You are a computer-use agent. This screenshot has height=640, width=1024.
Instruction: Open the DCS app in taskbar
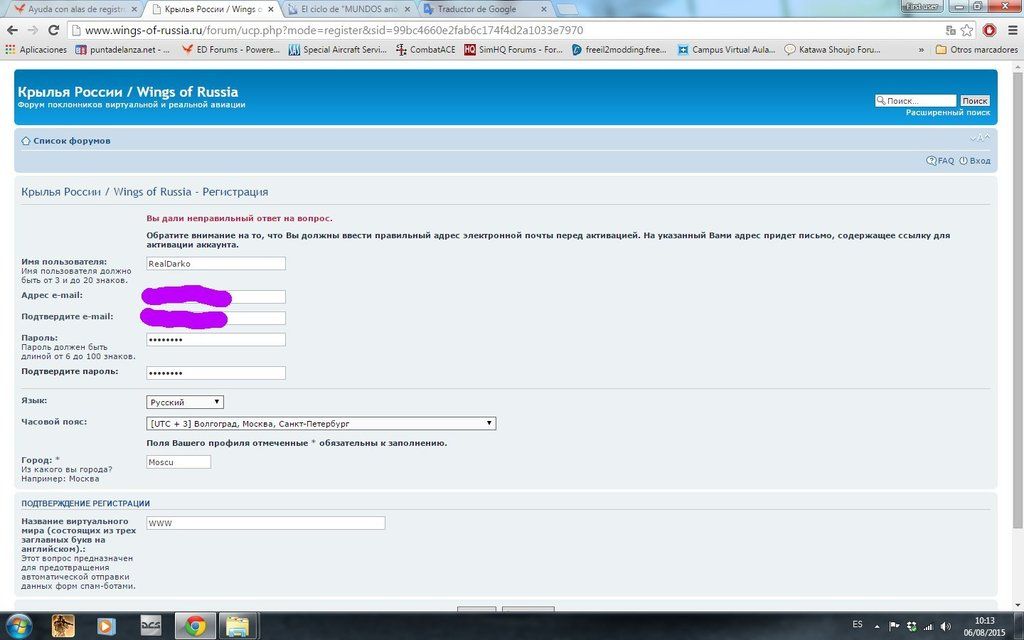click(x=151, y=626)
